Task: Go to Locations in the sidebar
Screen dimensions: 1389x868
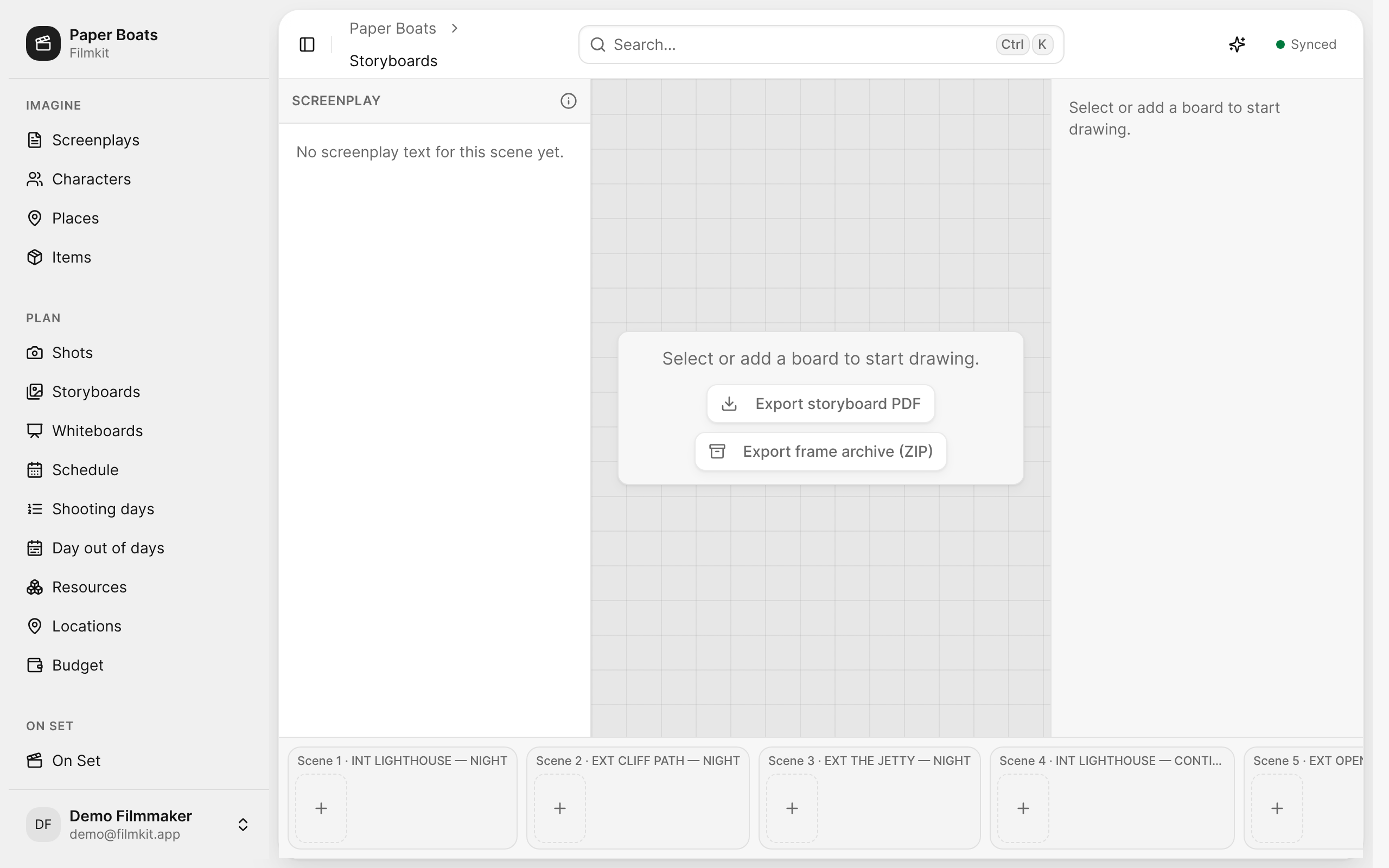Action: tap(139, 626)
